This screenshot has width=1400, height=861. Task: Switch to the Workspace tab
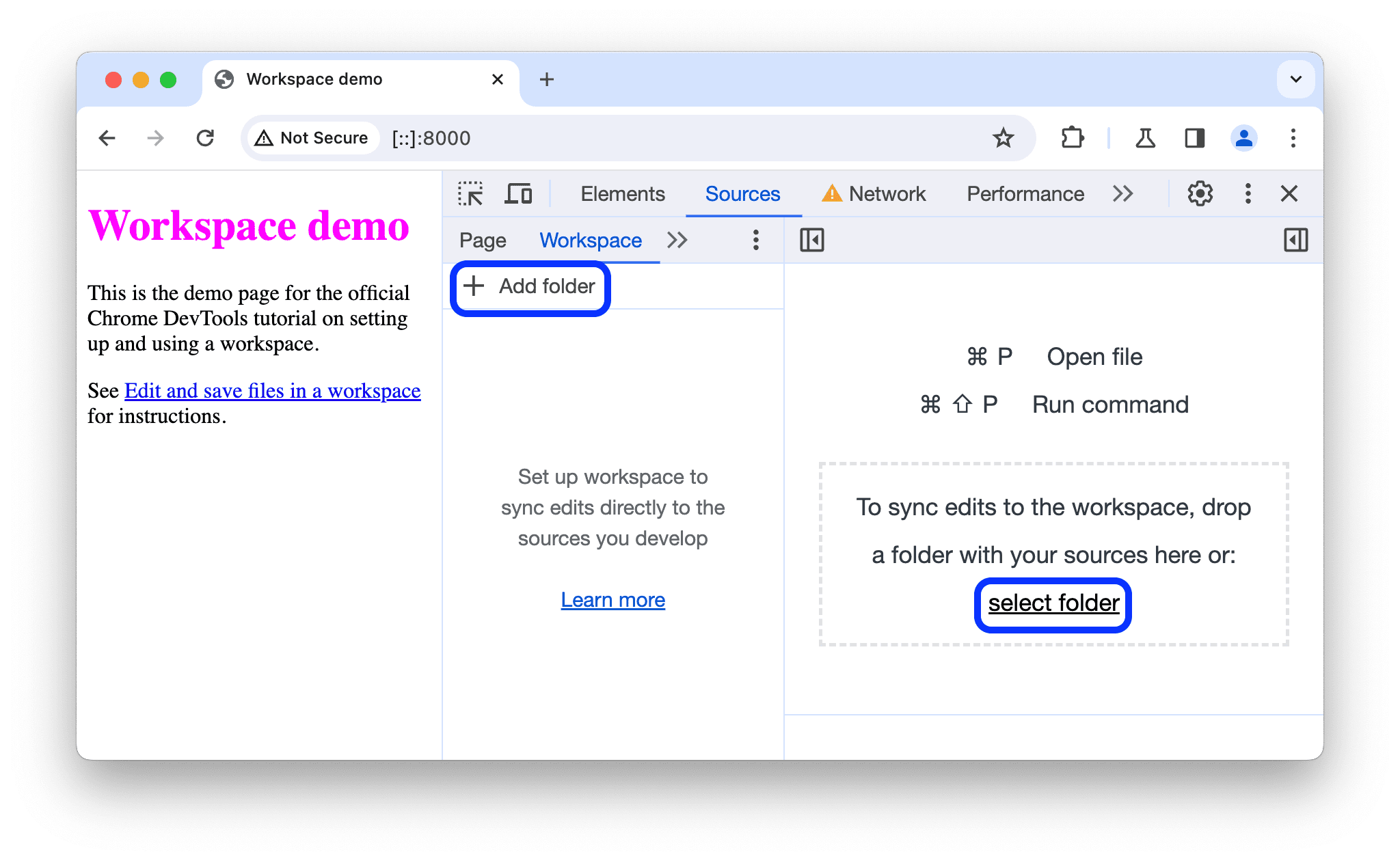(x=590, y=239)
